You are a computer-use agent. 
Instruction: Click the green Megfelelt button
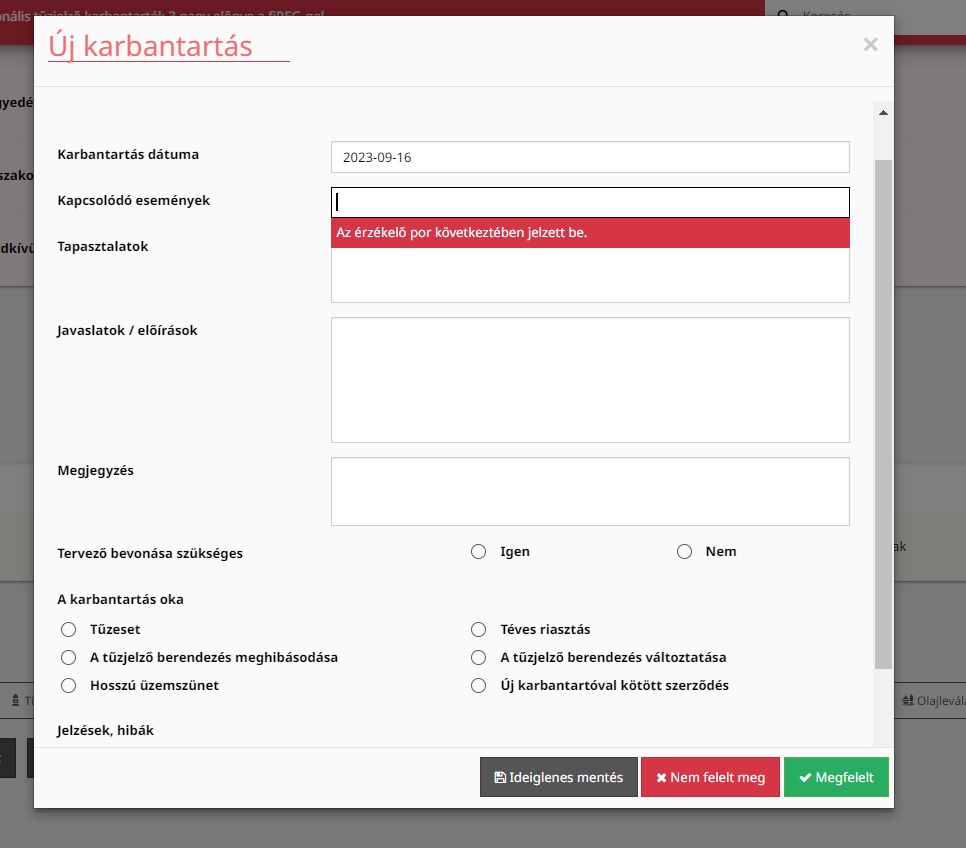click(x=836, y=777)
